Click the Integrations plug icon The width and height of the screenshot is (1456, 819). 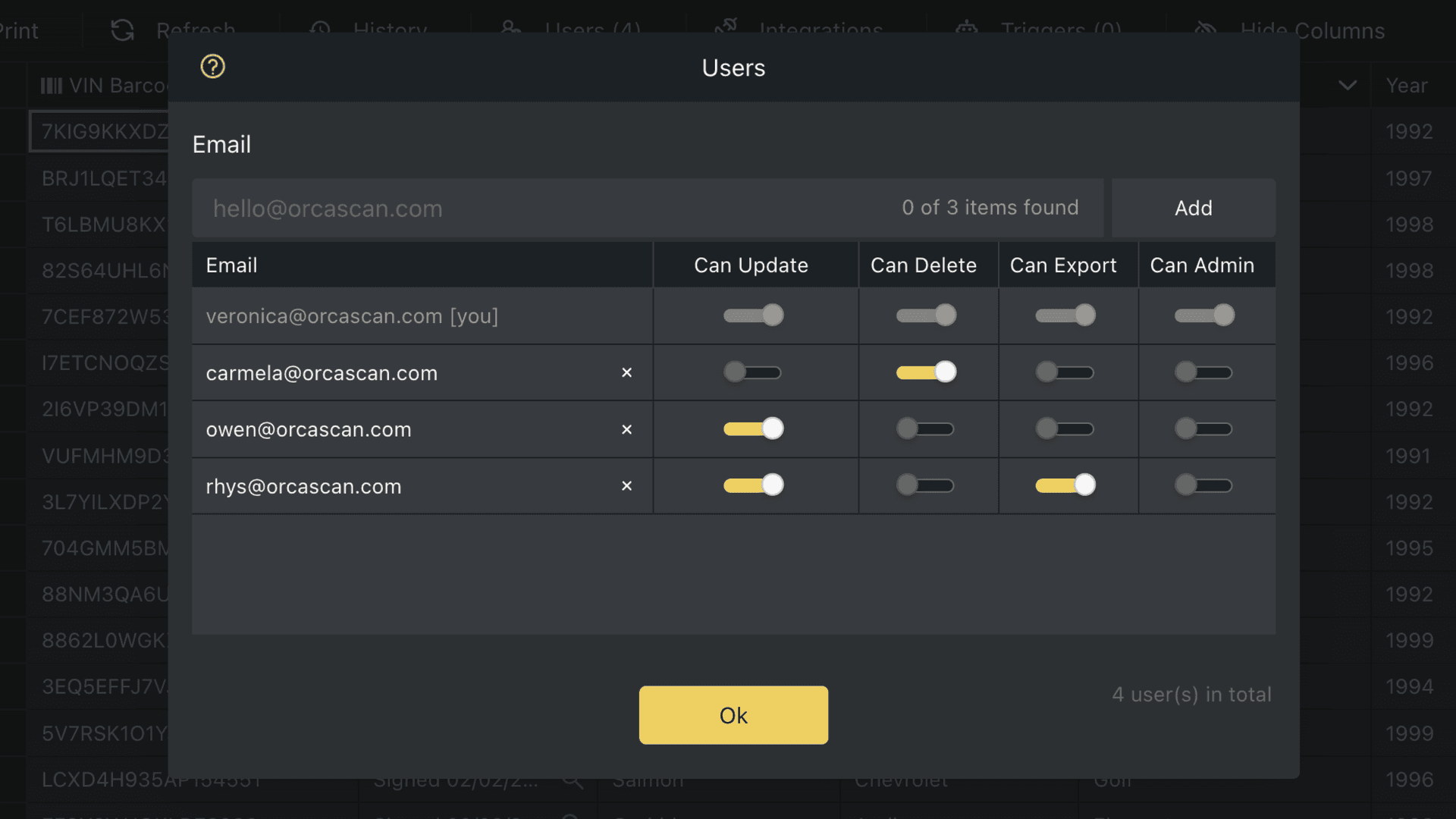tap(726, 29)
